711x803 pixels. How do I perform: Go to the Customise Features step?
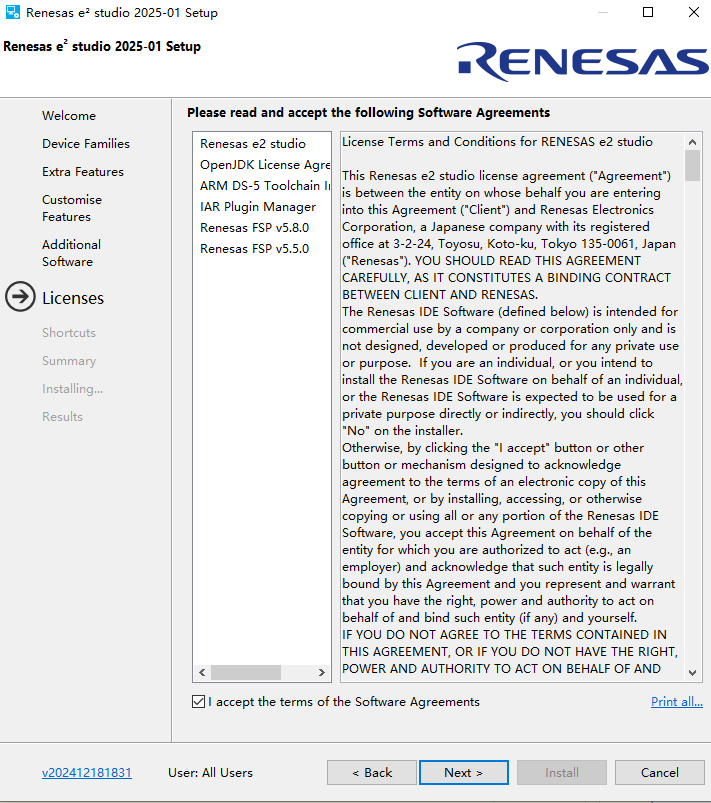[x=72, y=208]
